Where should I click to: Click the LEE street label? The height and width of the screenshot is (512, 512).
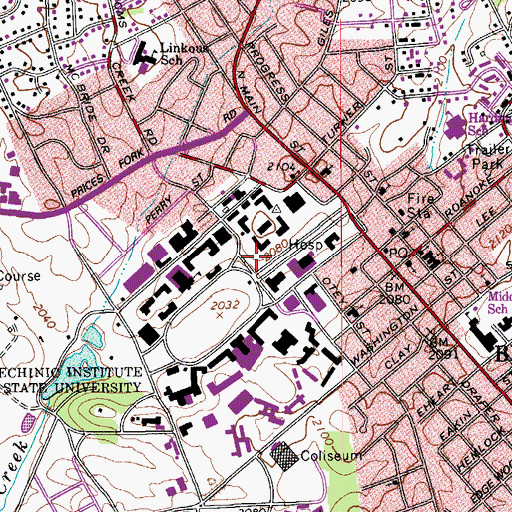point(487,217)
